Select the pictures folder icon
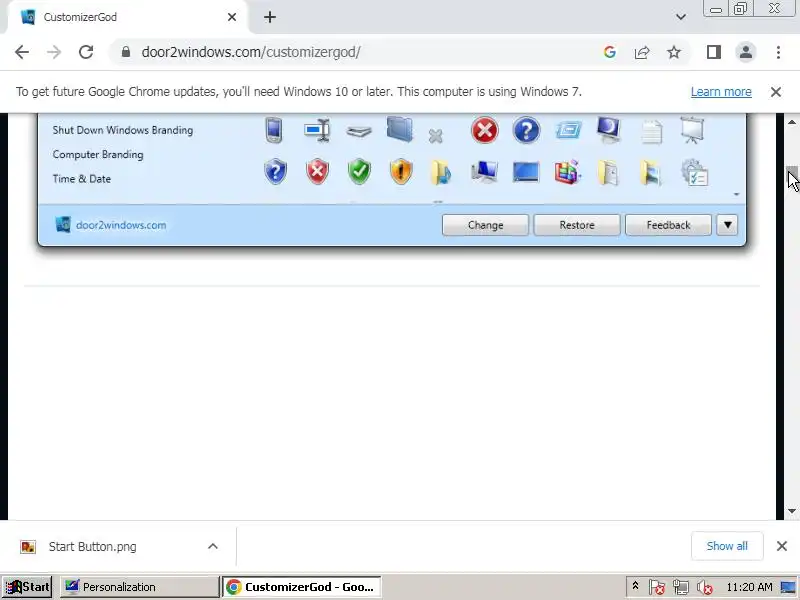 point(651,172)
